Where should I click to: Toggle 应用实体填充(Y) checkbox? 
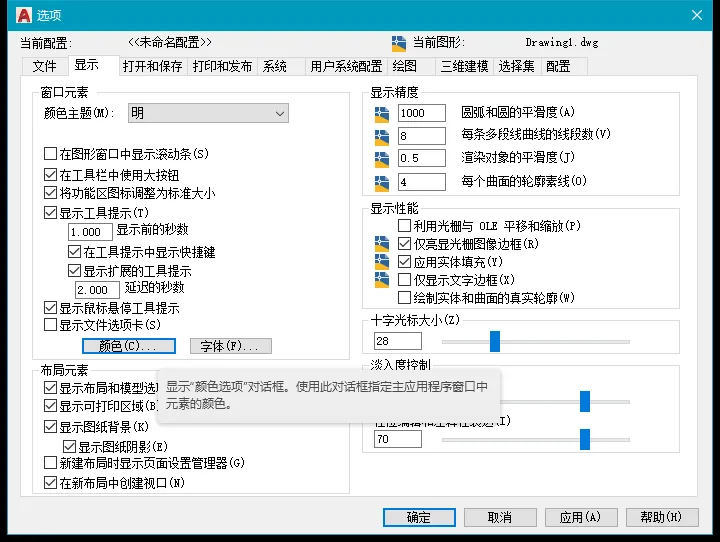(x=404, y=261)
